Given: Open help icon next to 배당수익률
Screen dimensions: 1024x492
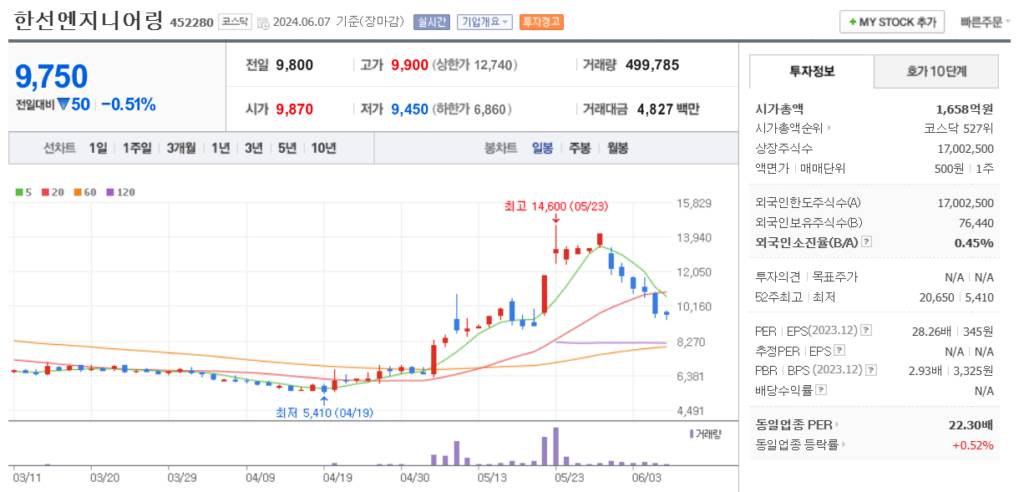Looking at the screenshot, I should (821, 390).
